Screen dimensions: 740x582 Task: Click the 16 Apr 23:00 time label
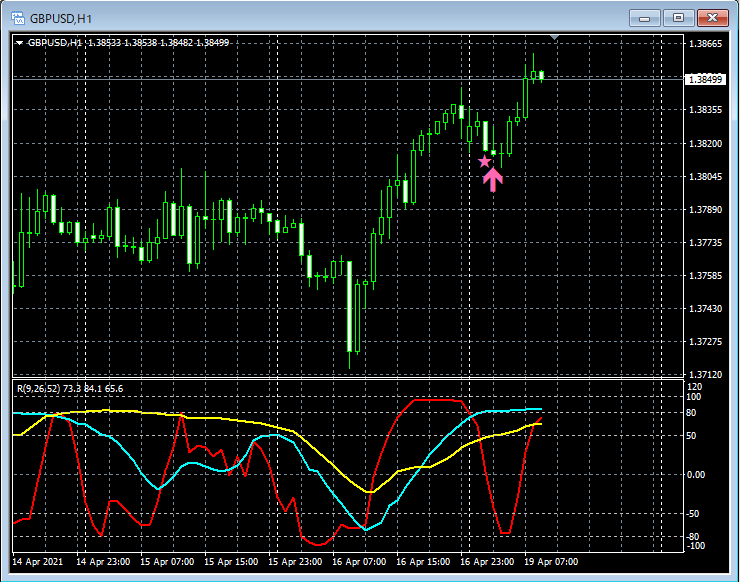(x=487, y=562)
